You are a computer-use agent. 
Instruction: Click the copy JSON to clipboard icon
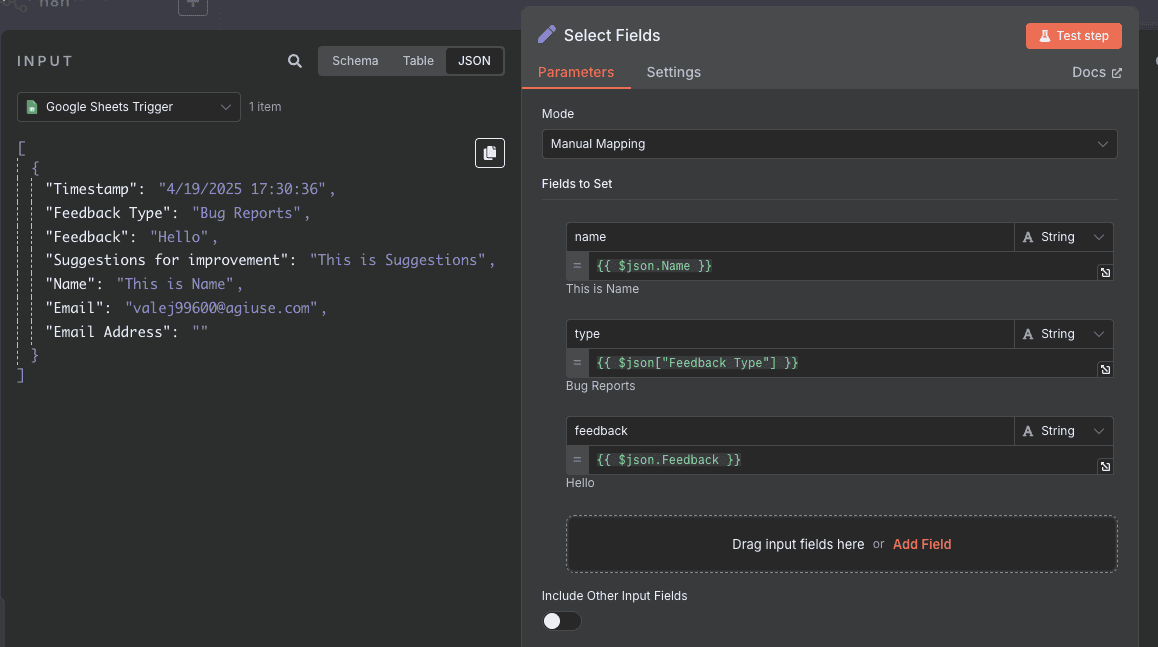(x=489, y=152)
